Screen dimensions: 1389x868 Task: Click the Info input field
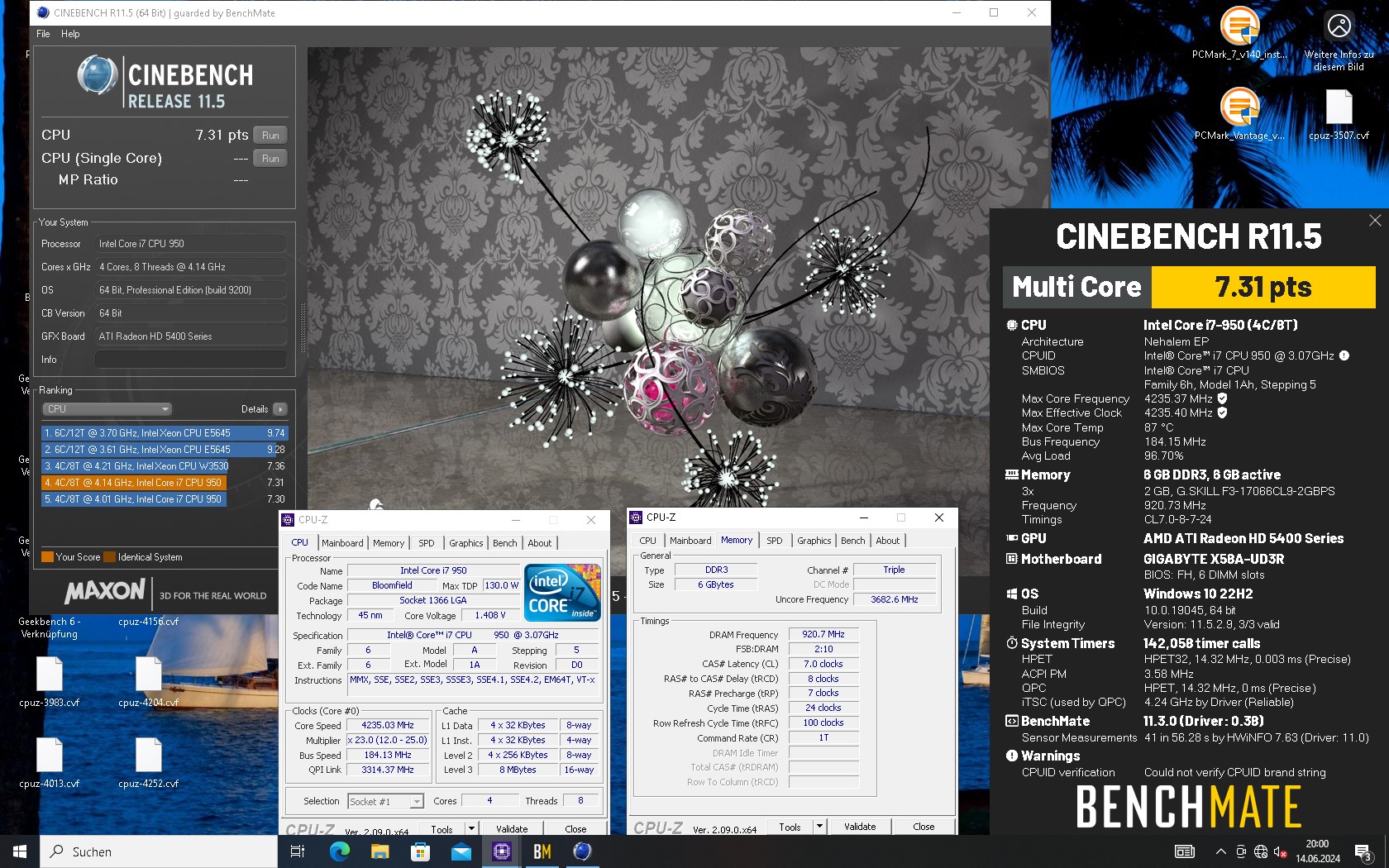(x=190, y=360)
